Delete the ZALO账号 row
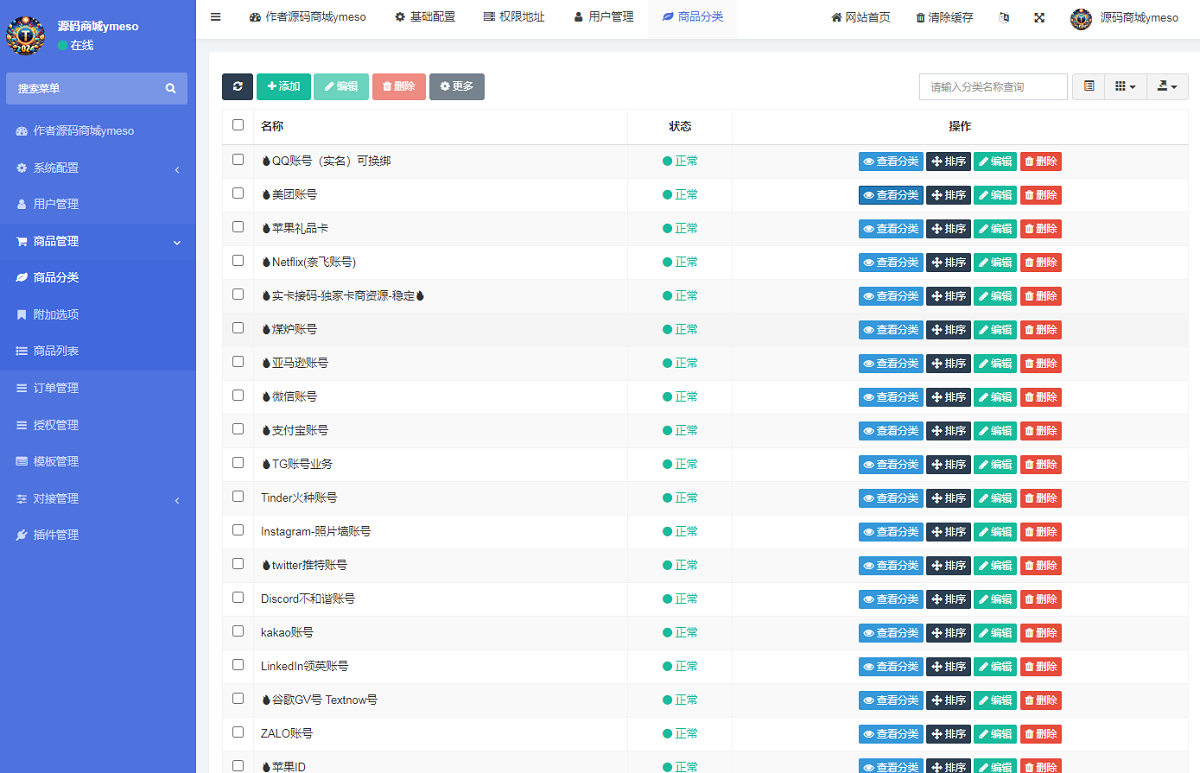1200x773 pixels. tap(1041, 734)
